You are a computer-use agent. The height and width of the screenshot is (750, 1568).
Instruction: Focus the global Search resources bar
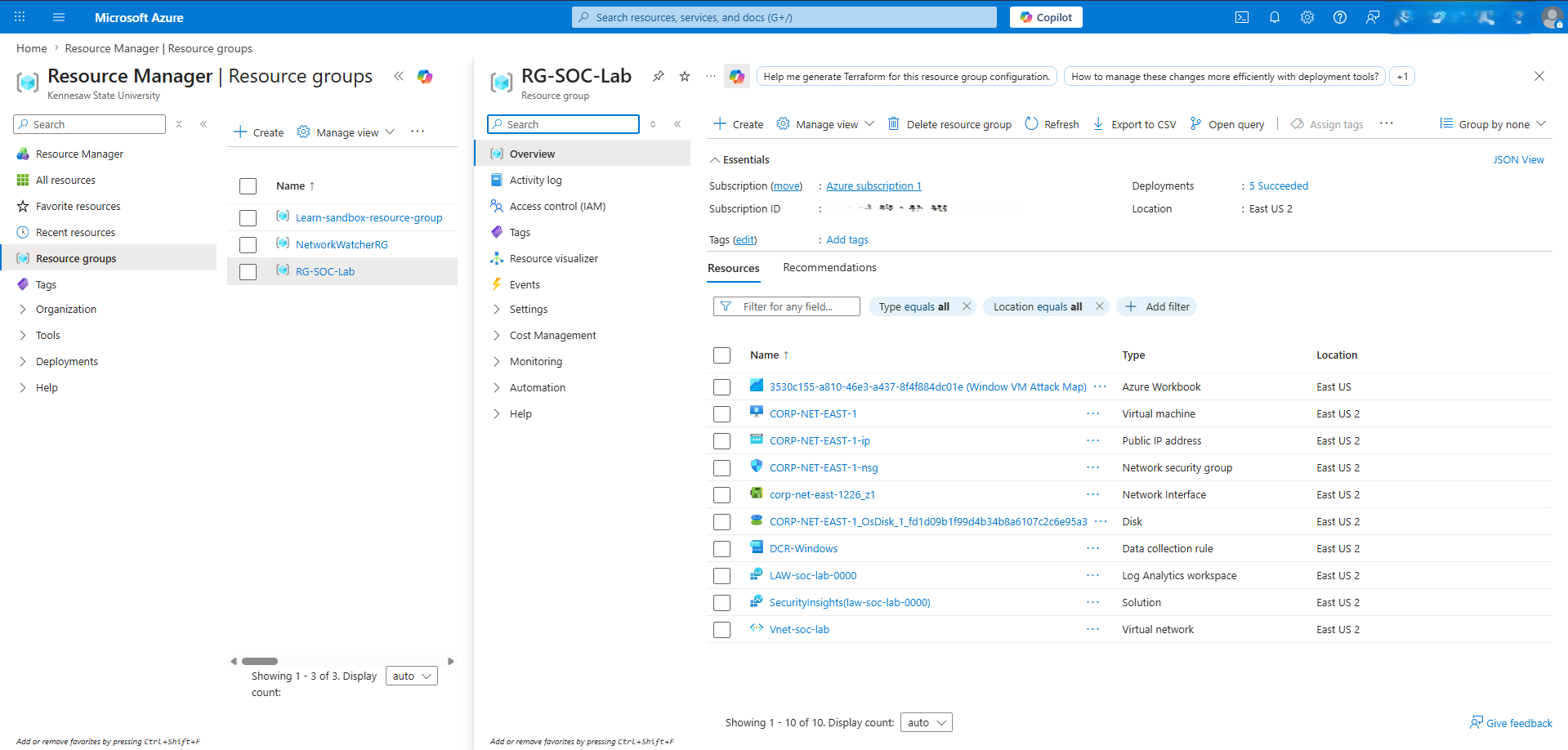784,17
